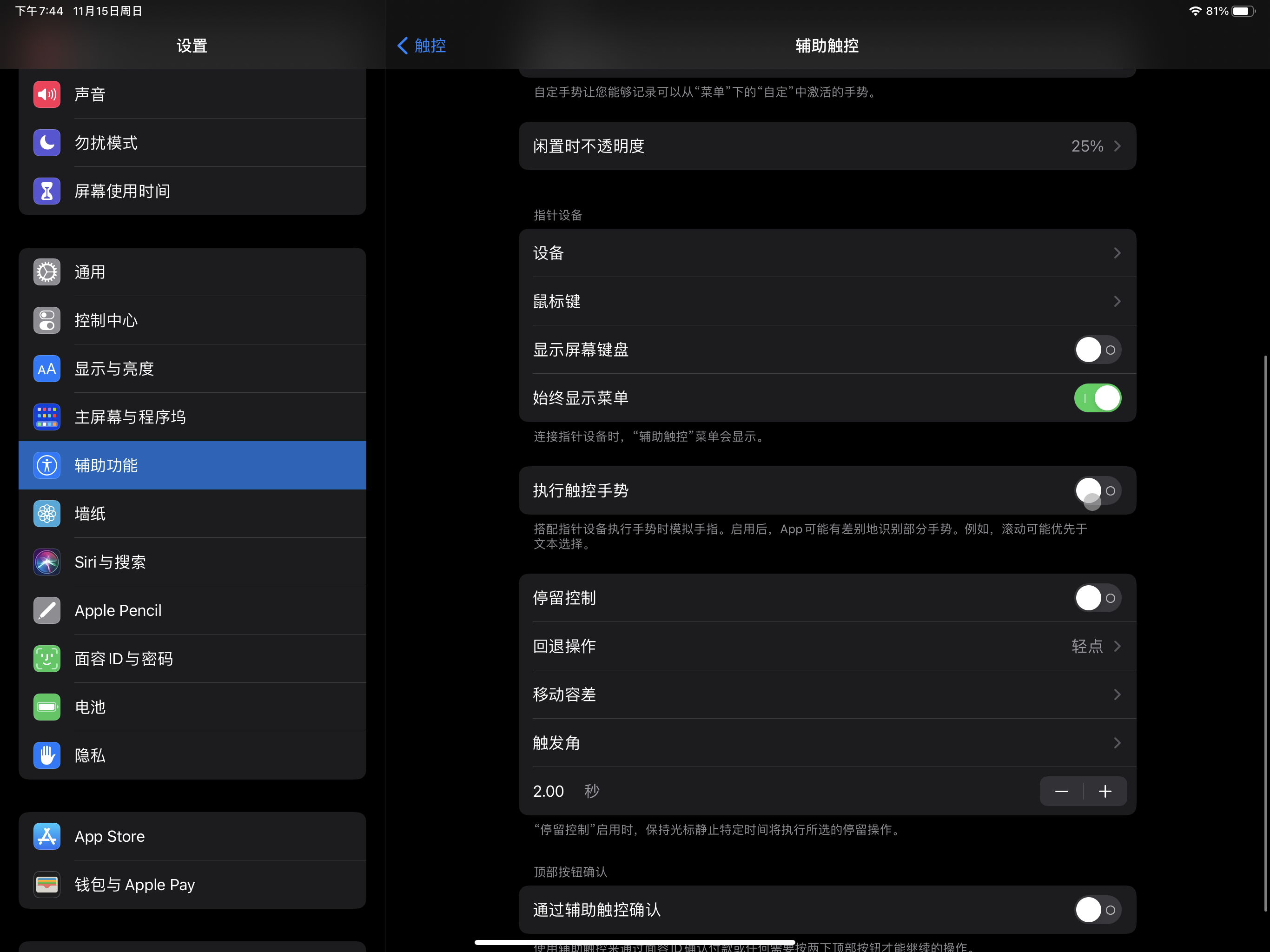Expand 回退操作 轻点 setting
The height and width of the screenshot is (952, 1270).
click(827, 646)
